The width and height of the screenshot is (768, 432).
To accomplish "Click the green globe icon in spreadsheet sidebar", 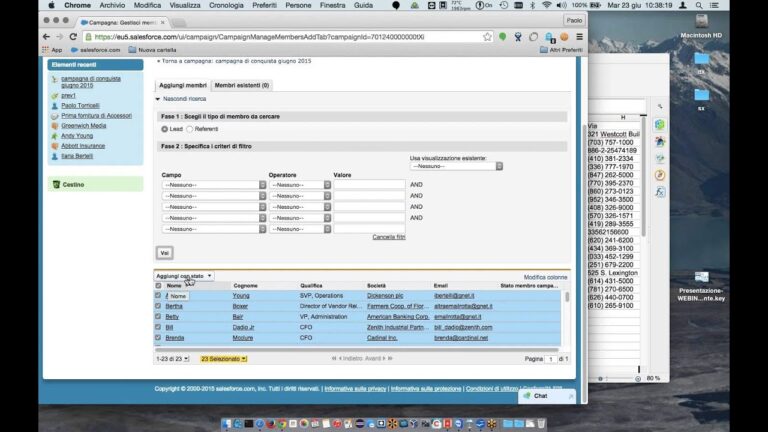I will coord(660,124).
